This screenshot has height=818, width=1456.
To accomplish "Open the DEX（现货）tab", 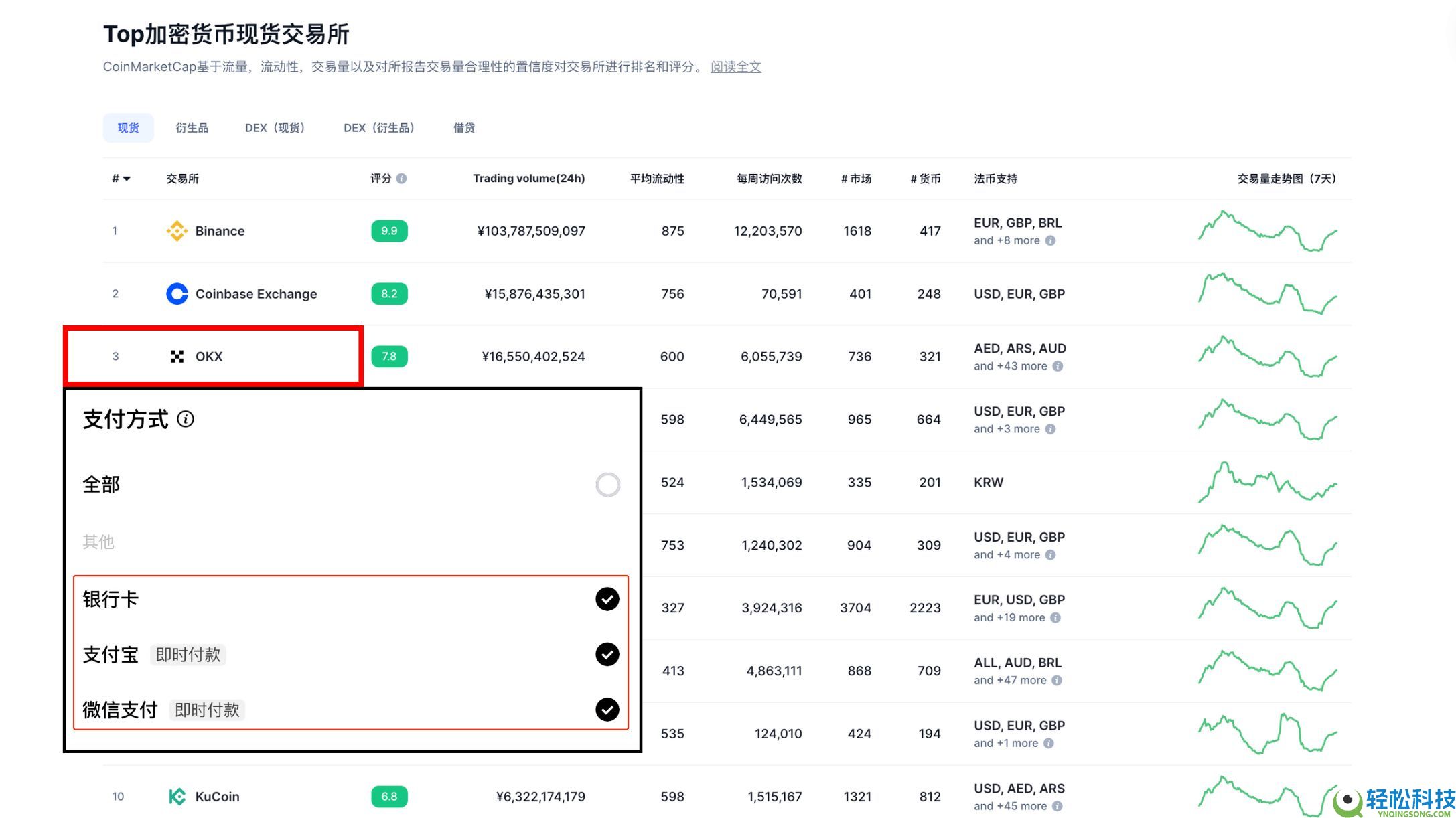I will tap(275, 128).
